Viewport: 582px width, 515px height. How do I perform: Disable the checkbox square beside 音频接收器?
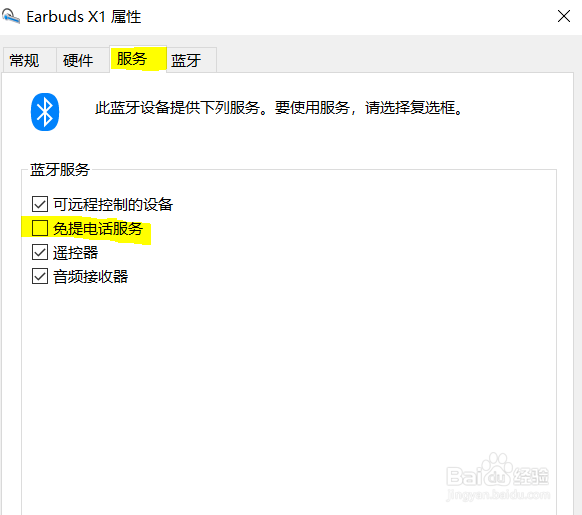coord(40,276)
